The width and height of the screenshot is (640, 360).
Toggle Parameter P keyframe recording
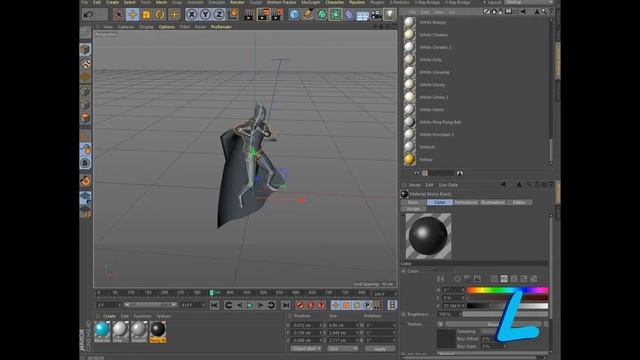(367, 305)
